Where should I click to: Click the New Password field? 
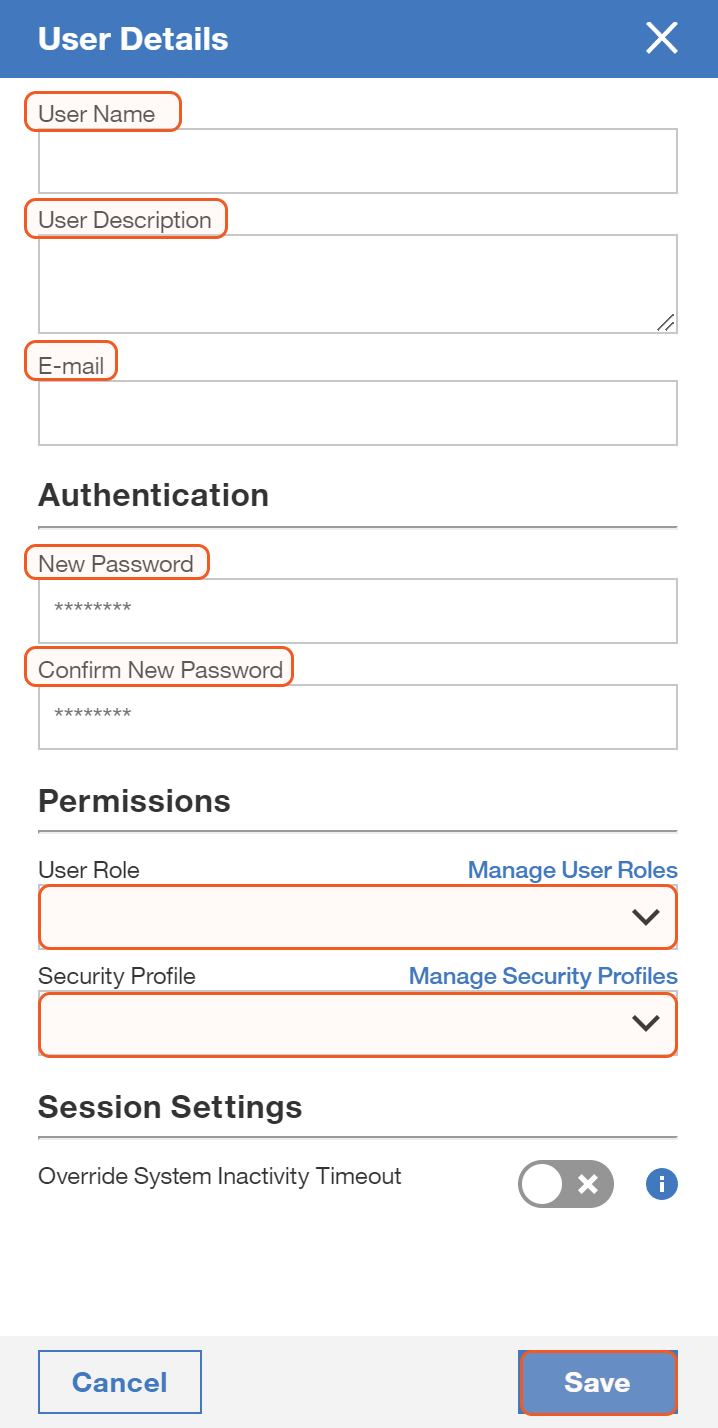tap(357, 610)
